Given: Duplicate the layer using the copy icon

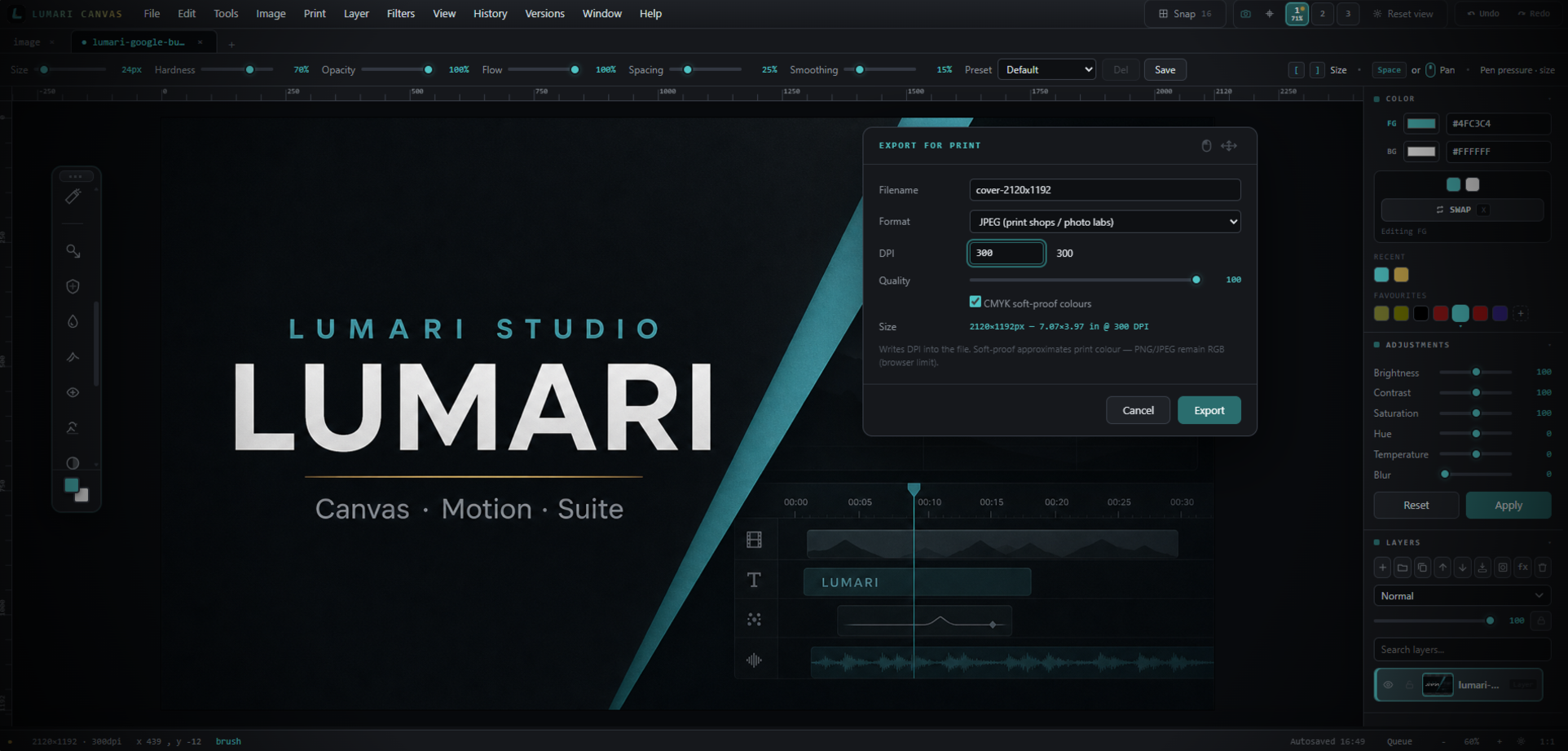Looking at the screenshot, I should pyautogui.click(x=1422, y=568).
